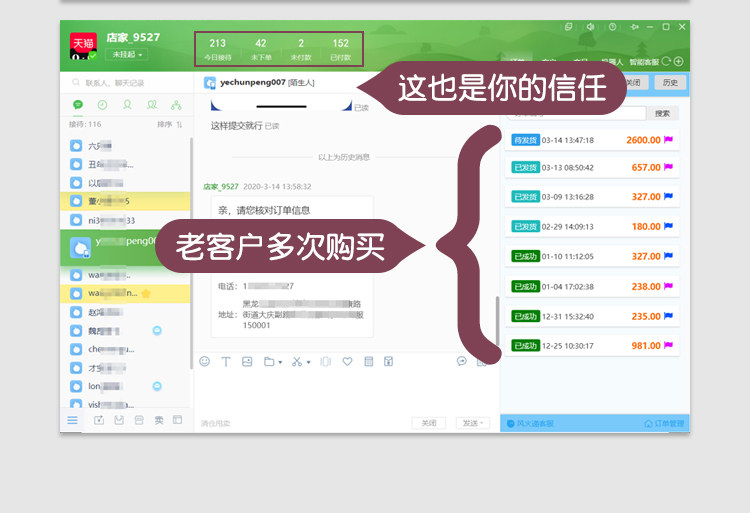Select the chat messages tab icon
This screenshot has width=750, height=513.
click(77, 105)
